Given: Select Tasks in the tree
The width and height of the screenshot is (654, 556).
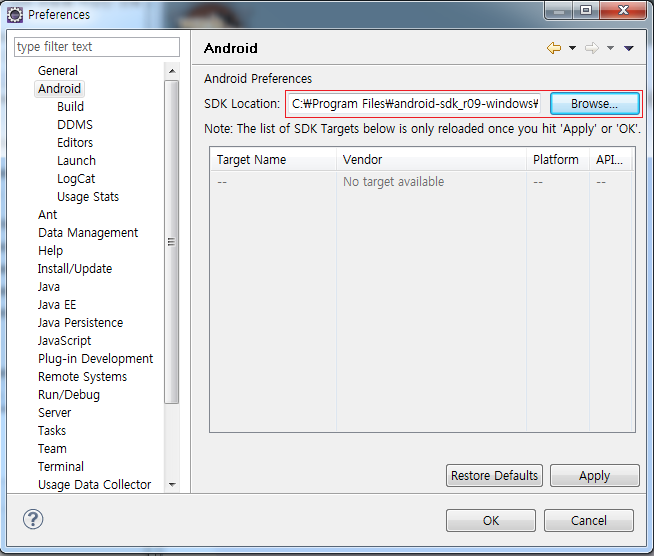Looking at the screenshot, I should point(52,430).
